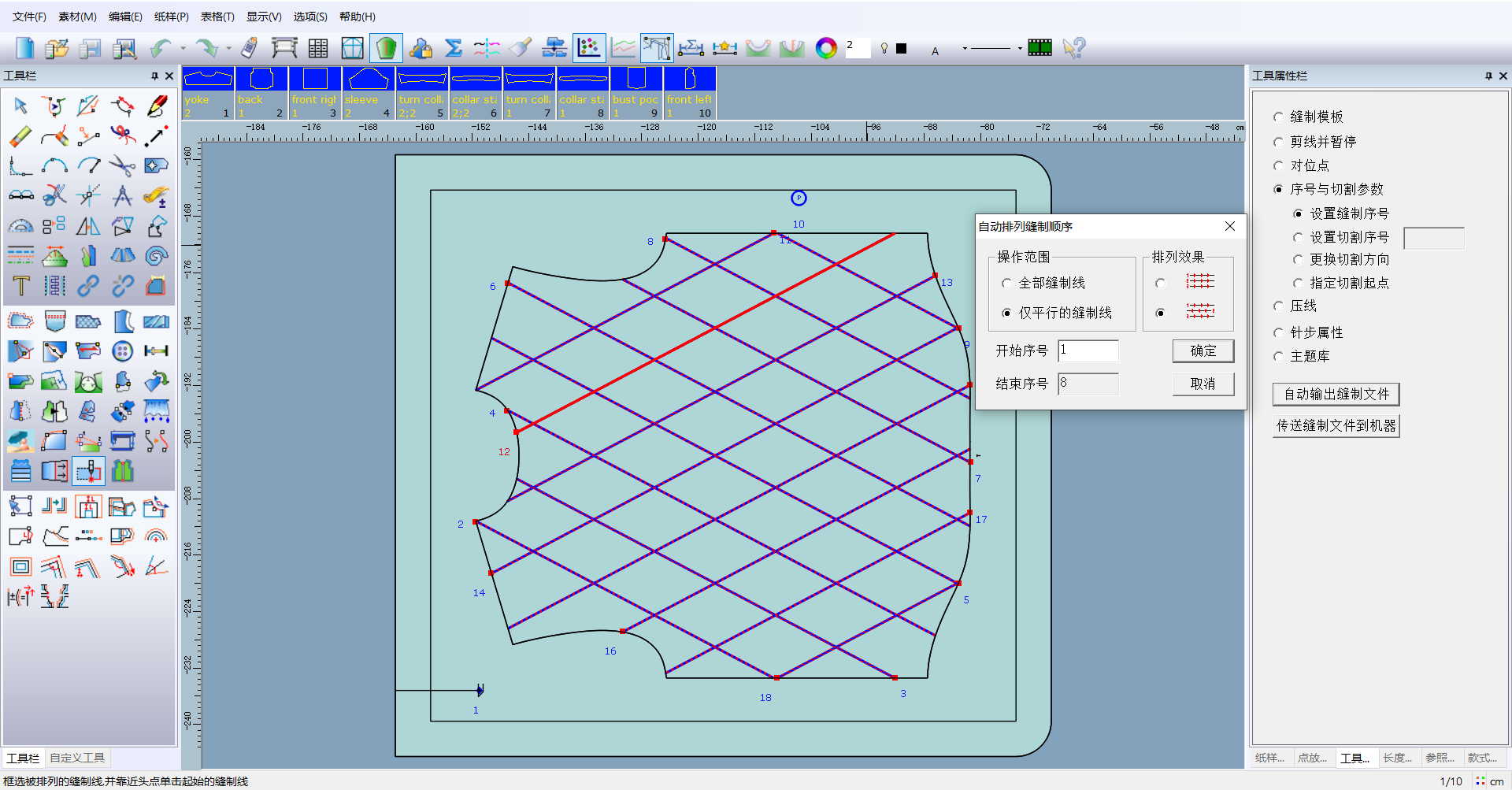
Task: Select the 剪线并暂停 radio option
Action: point(1279,142)
